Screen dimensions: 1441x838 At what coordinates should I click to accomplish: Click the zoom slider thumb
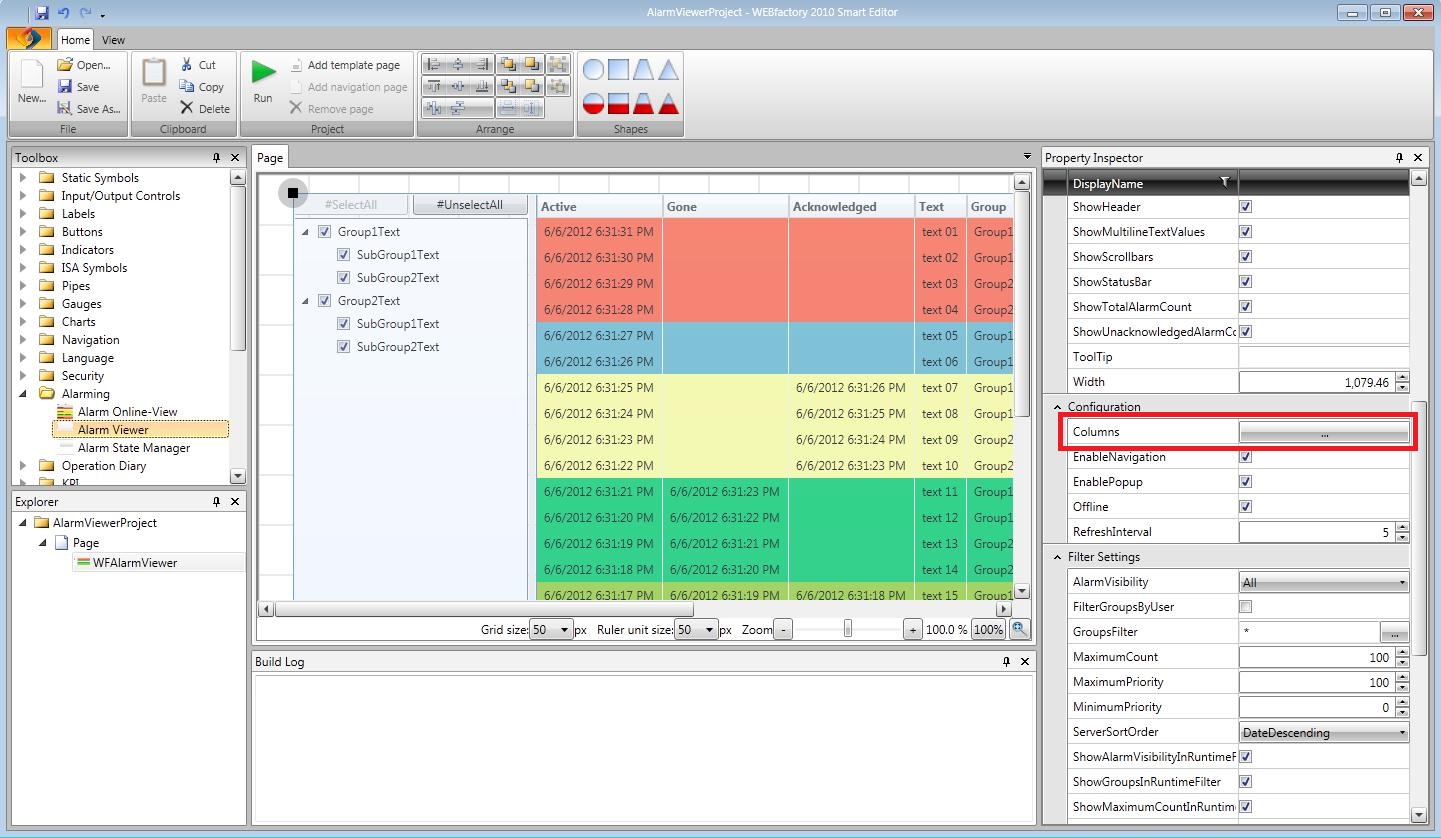(848, 629)
